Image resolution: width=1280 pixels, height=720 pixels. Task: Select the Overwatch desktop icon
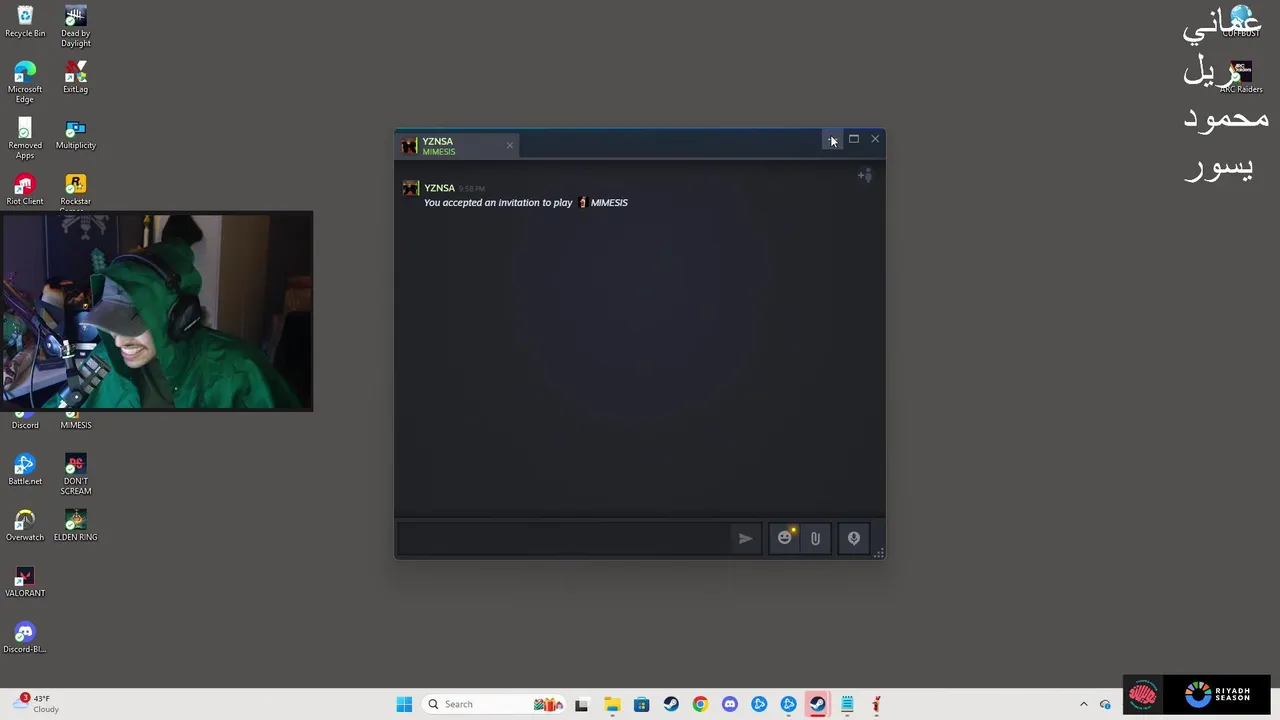[25, 526]
